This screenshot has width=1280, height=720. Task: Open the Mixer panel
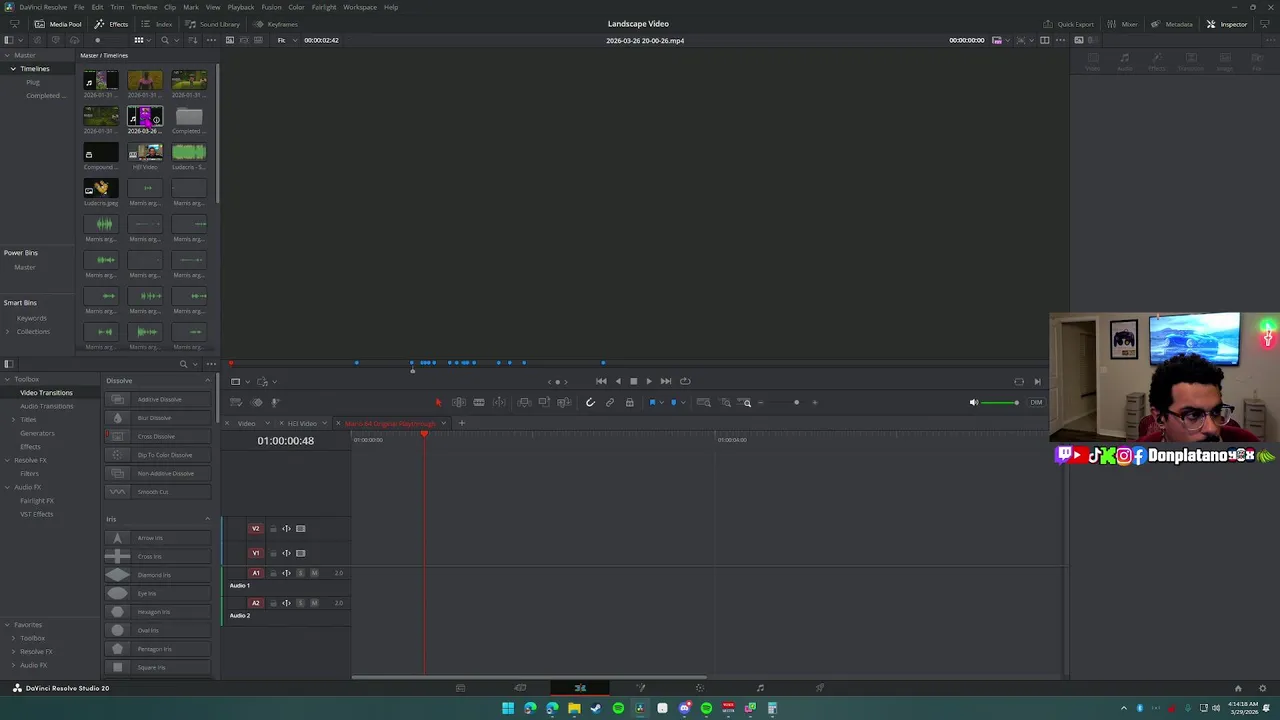[1122, 24]
